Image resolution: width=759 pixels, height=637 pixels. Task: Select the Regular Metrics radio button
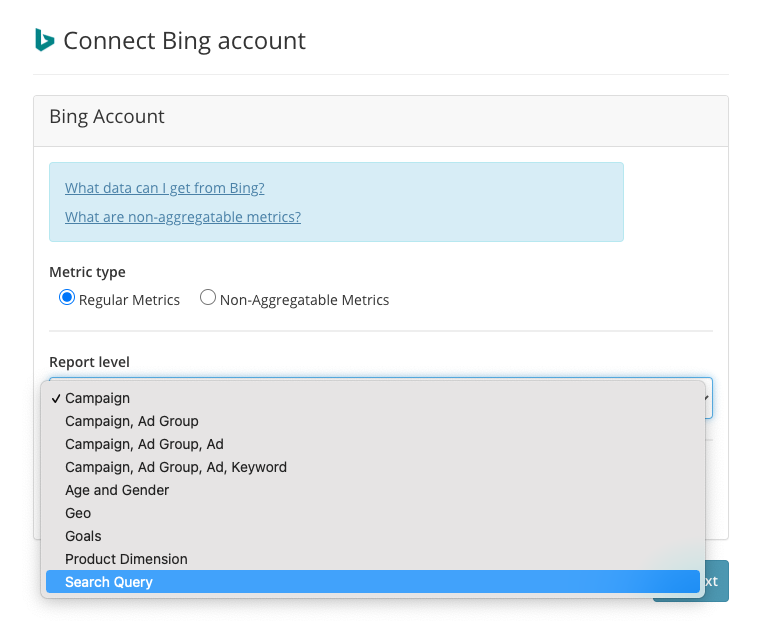(x=67, y=298)
